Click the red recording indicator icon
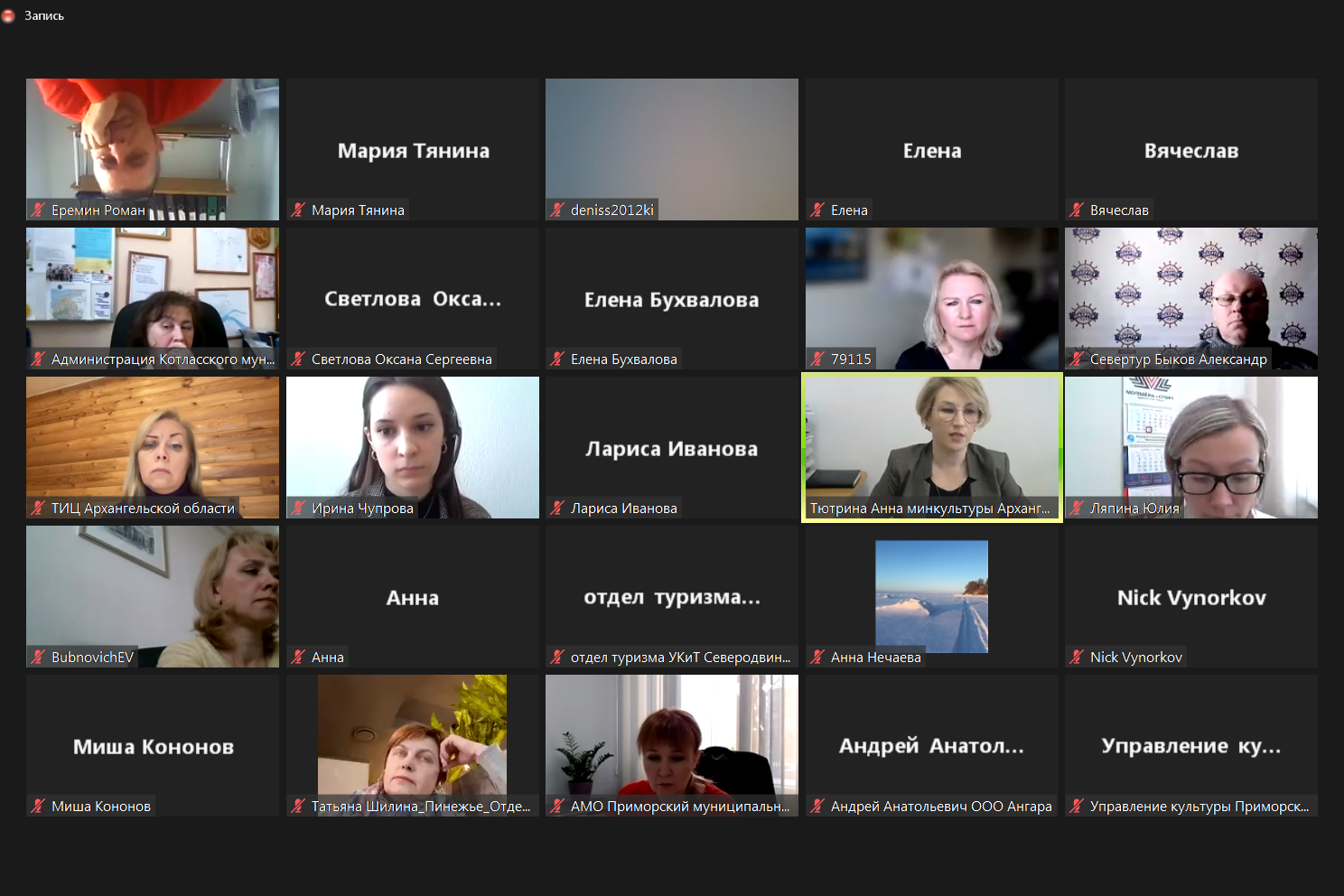This screenshot has width=1344, height=896. pos(8,16)
